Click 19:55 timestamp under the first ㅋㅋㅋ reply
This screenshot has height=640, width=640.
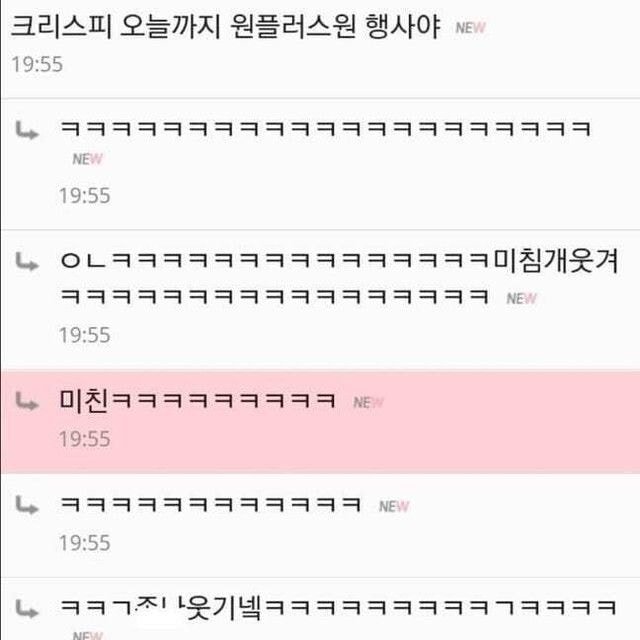pyautogui.click(x=84, y=196)
